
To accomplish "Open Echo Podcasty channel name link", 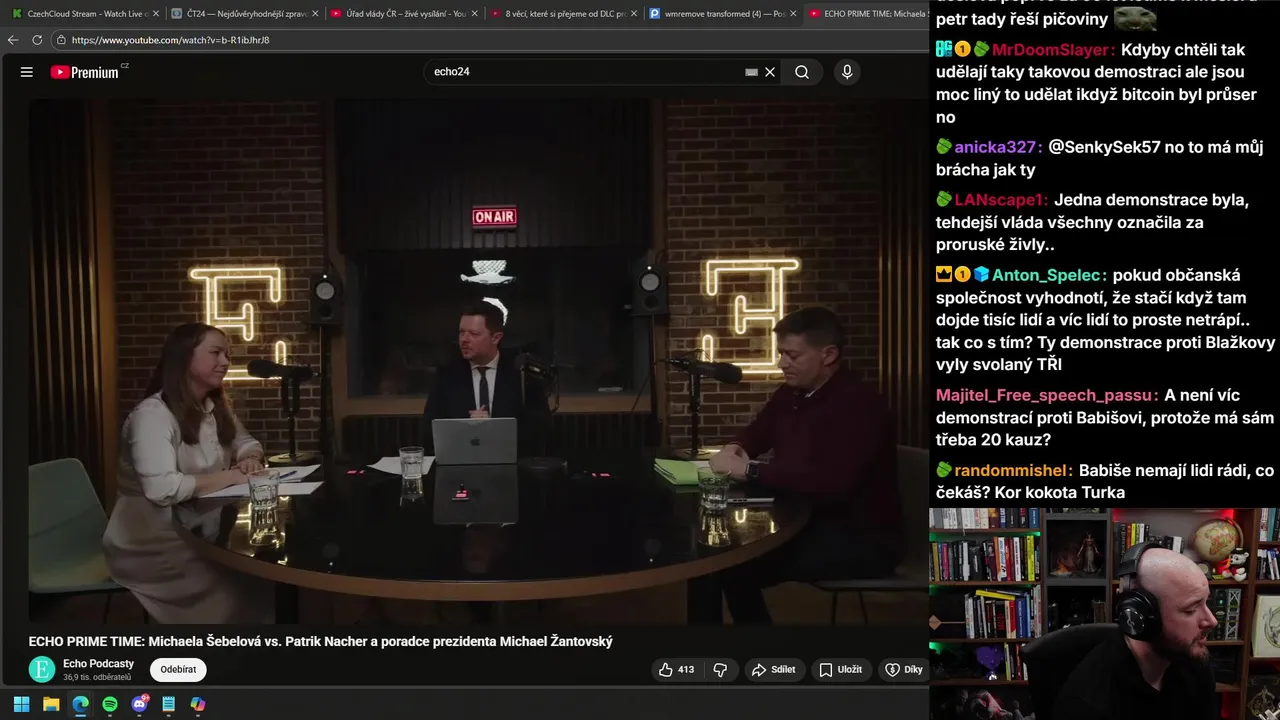I will 98,663.
